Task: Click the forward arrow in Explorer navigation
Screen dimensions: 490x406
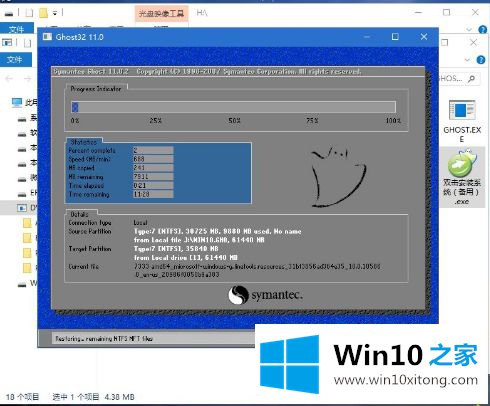Action: tap(28, 79)
